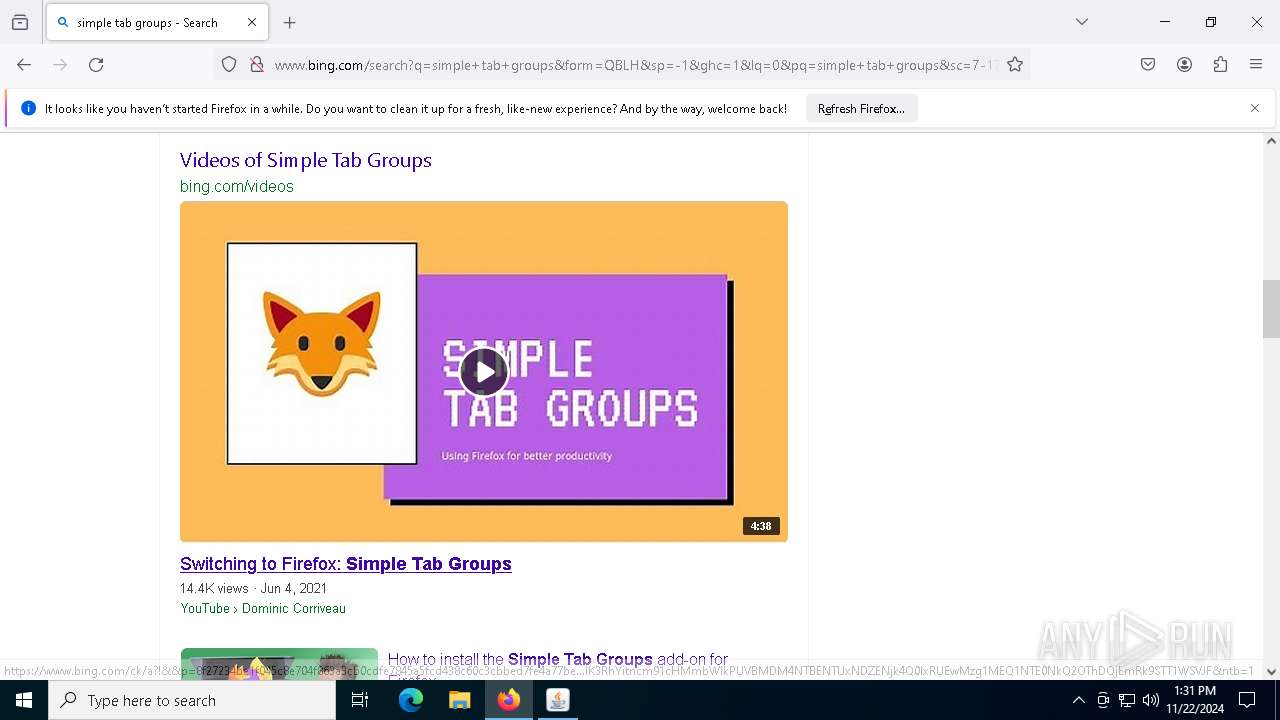Open File Explorer from the taskbar
Viewport: 1280px width, 720px height.
(x=460, y=700)
